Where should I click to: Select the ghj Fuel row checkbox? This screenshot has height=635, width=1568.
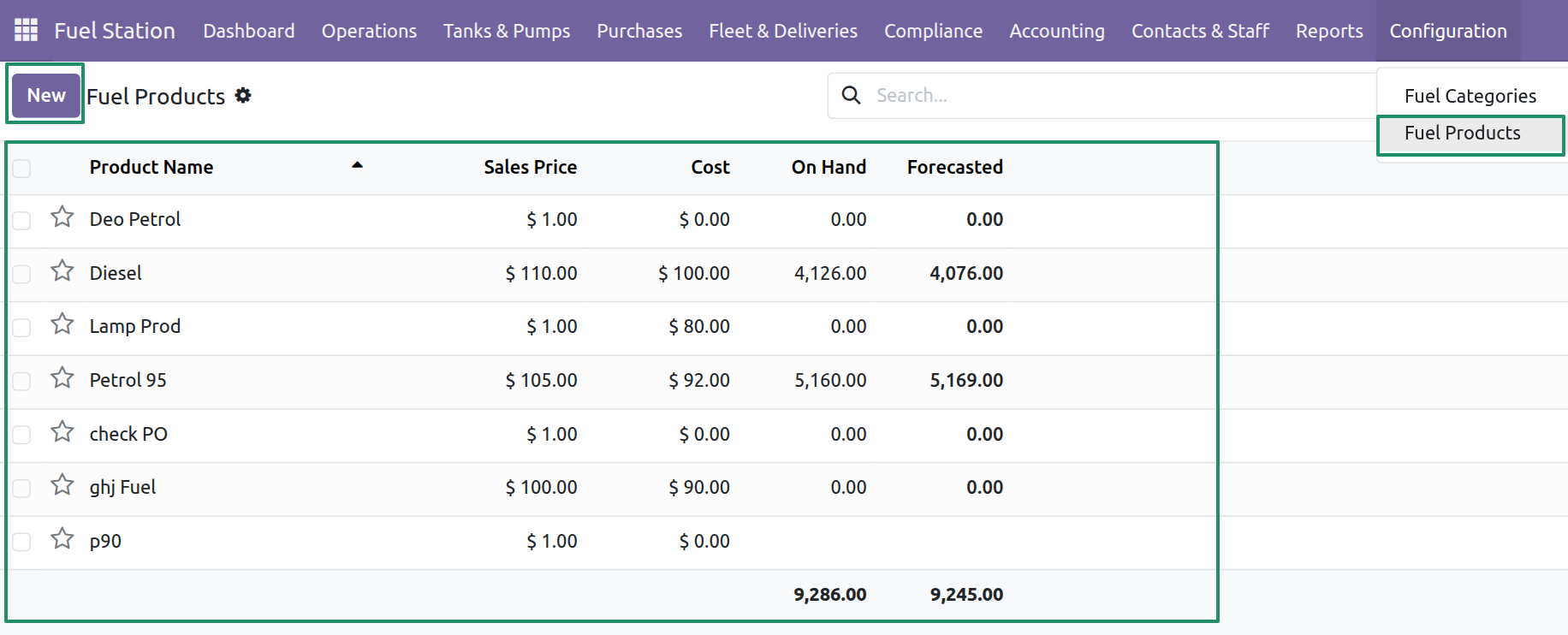click(21, 488)
